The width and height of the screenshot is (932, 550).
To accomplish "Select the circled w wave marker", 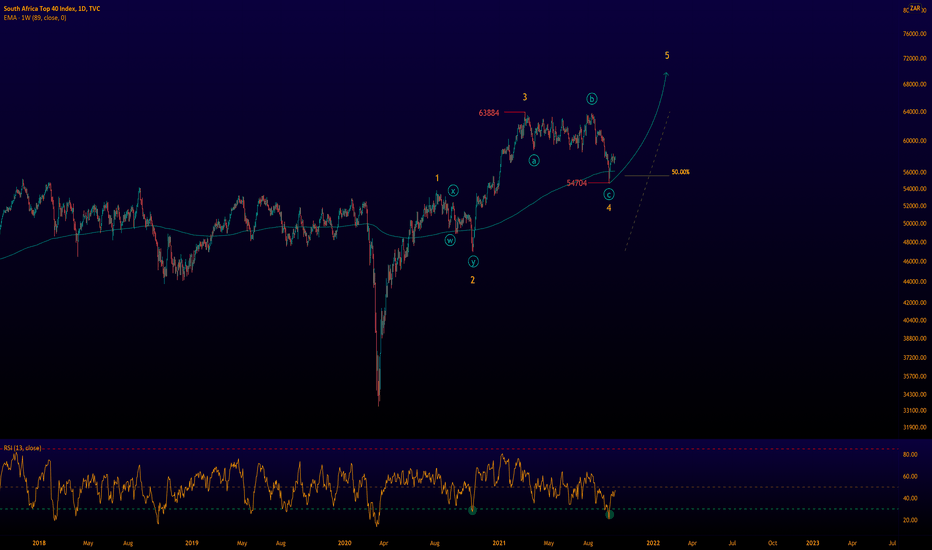I will 450,240.
